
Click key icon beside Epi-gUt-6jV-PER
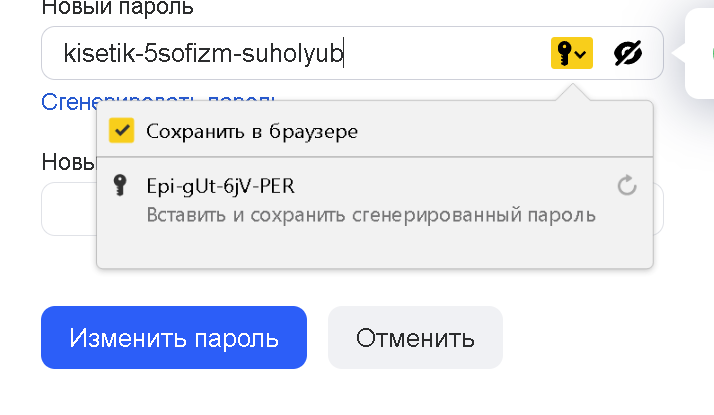coord(120,185)
